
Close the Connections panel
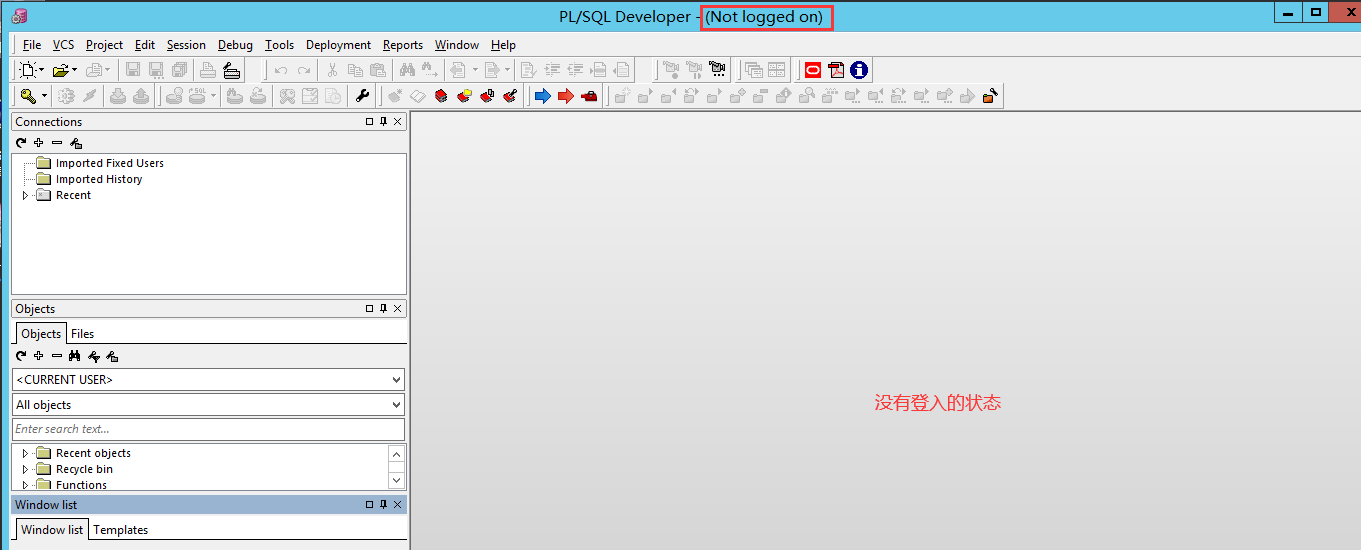397,121
